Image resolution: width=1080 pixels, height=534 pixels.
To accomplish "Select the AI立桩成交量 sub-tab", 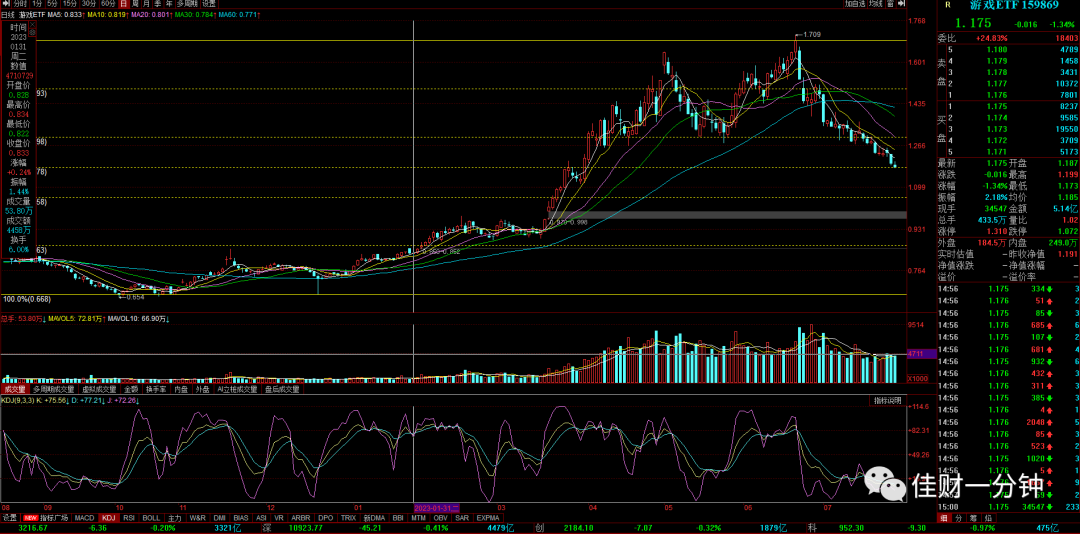I will coord(238,389).
